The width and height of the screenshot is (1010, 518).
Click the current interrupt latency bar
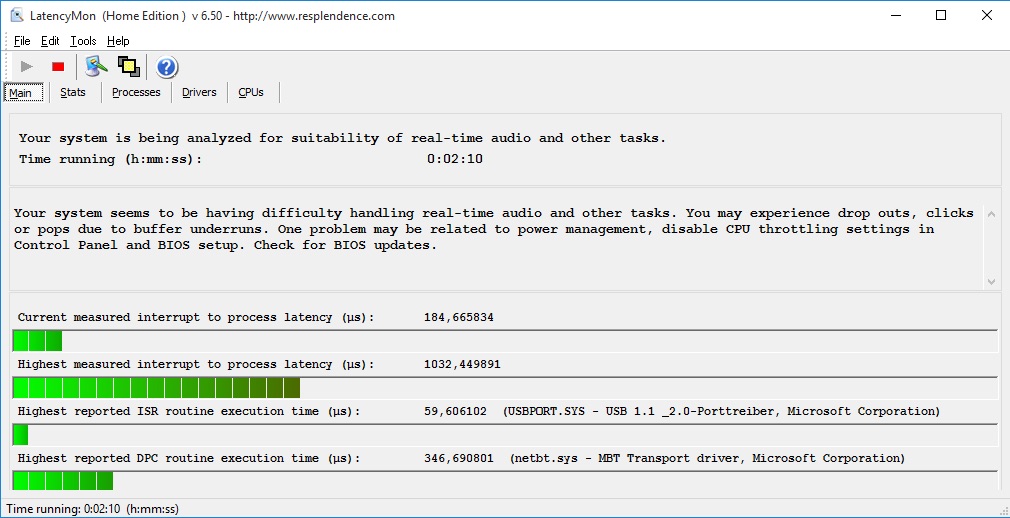pyautogui.click(x=505, y=341)
